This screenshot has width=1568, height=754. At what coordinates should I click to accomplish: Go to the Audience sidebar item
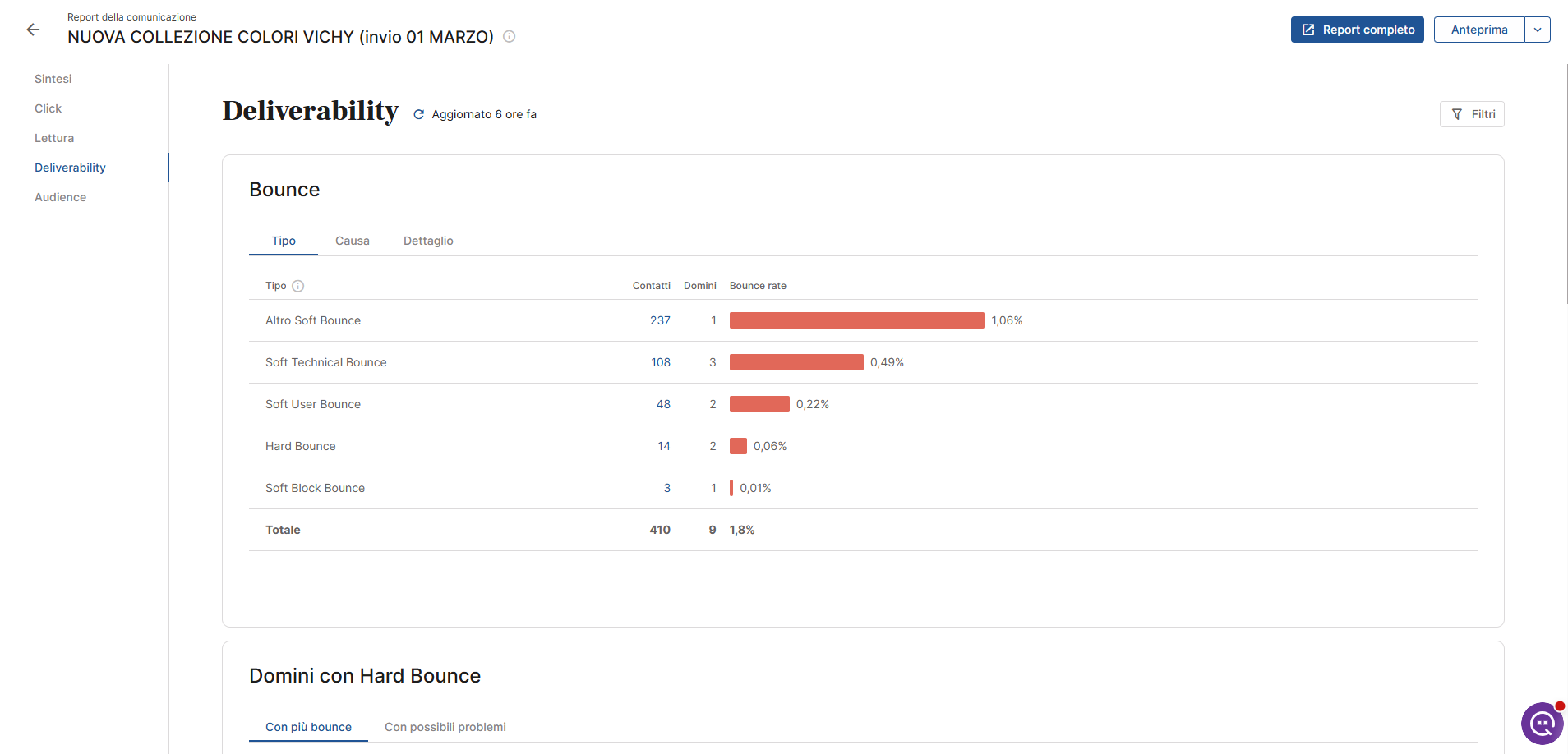[61, 197]
